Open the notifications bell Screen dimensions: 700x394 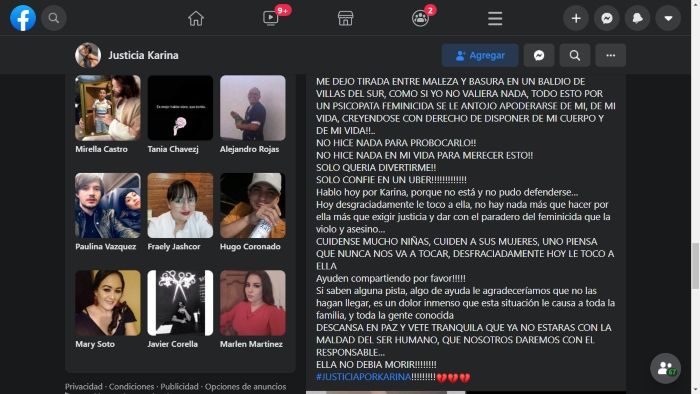pyautogui.click(x=638, y=18)
